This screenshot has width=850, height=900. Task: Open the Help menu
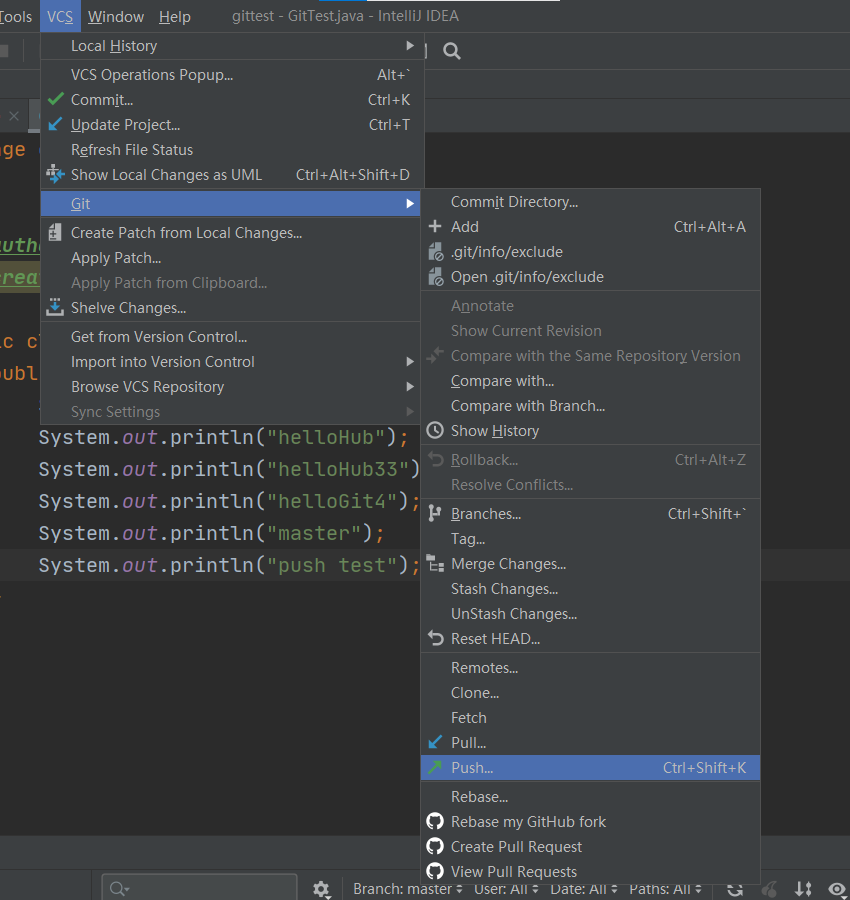pos(174,17)
